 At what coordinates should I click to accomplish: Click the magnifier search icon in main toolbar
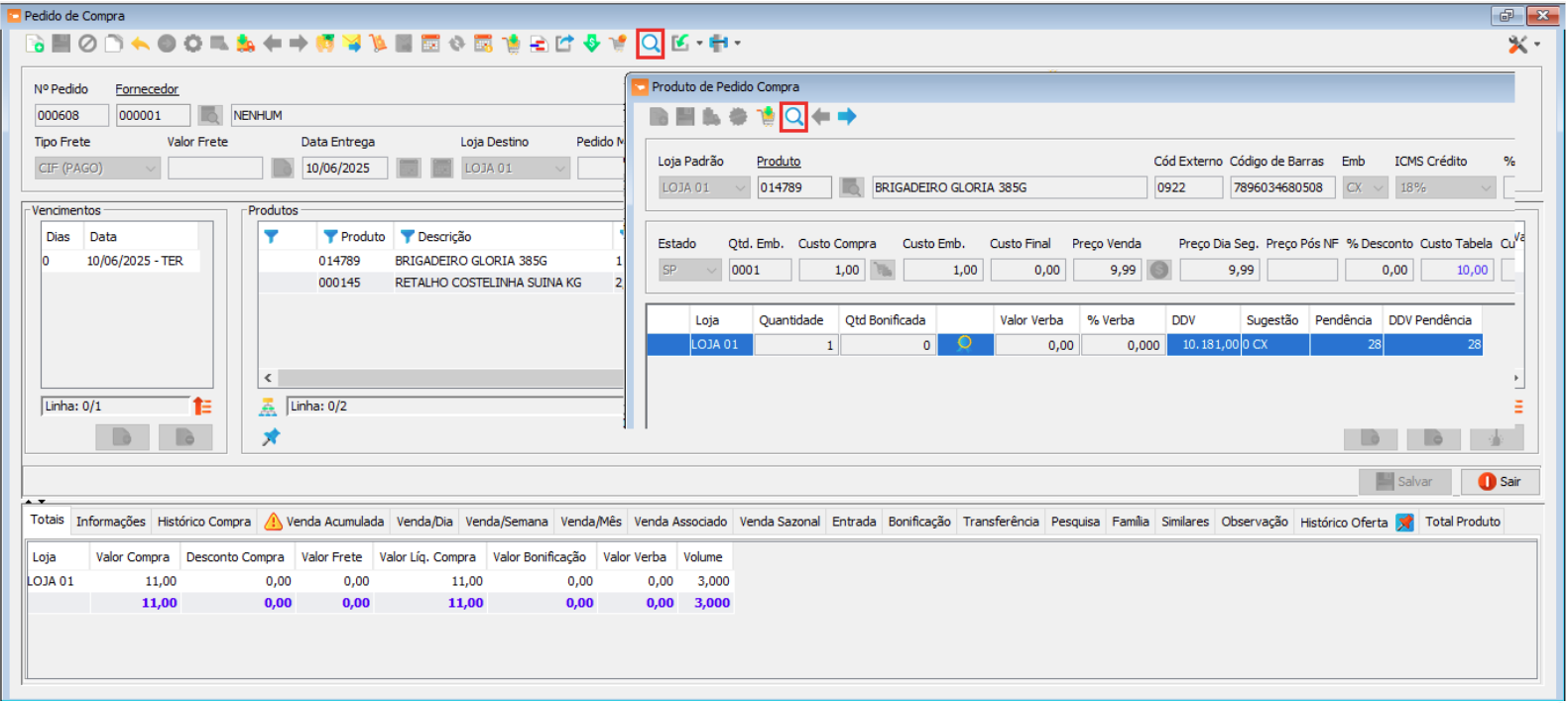(650, 44)
